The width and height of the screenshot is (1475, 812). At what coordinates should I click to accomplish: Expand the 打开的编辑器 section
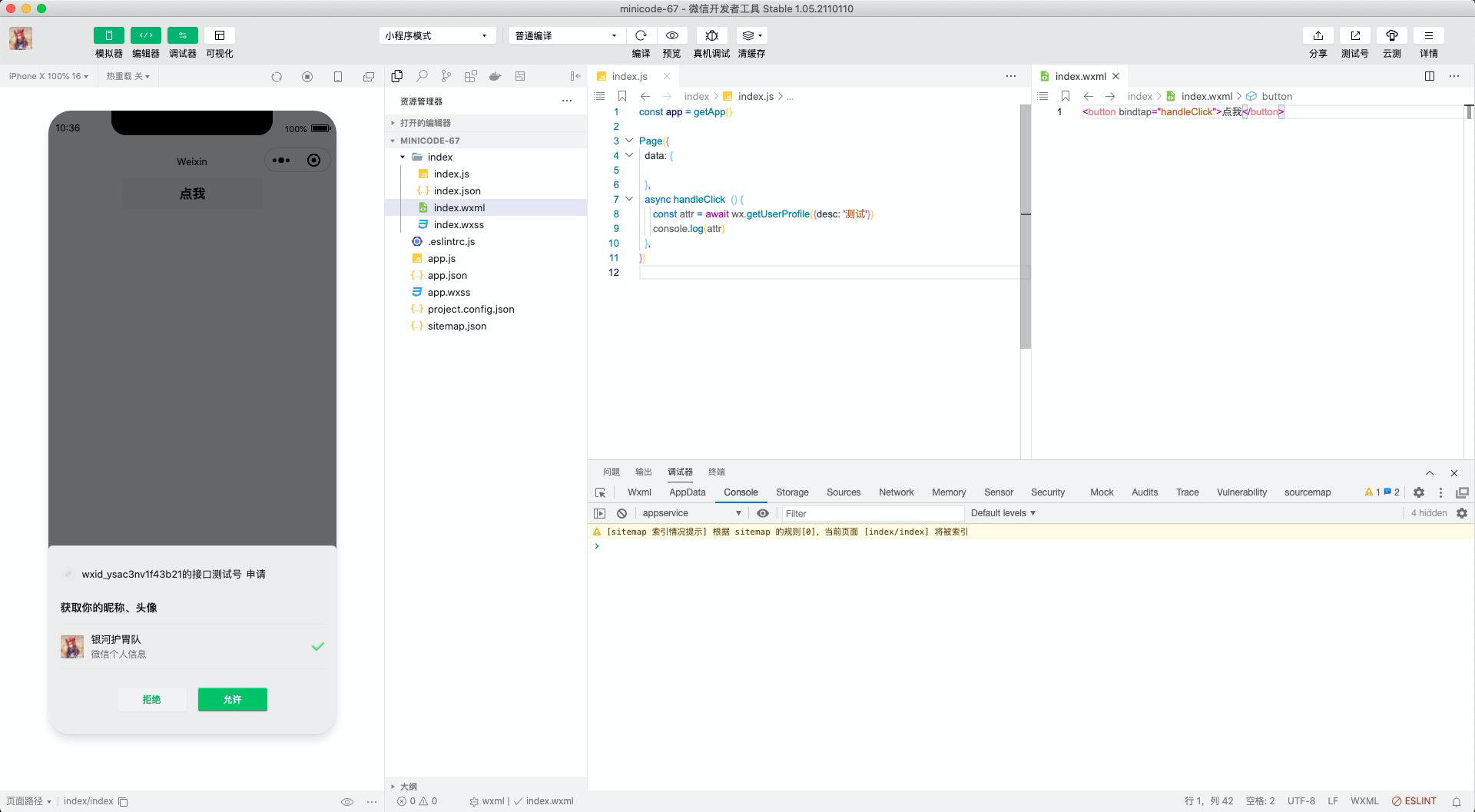point(486,123)
